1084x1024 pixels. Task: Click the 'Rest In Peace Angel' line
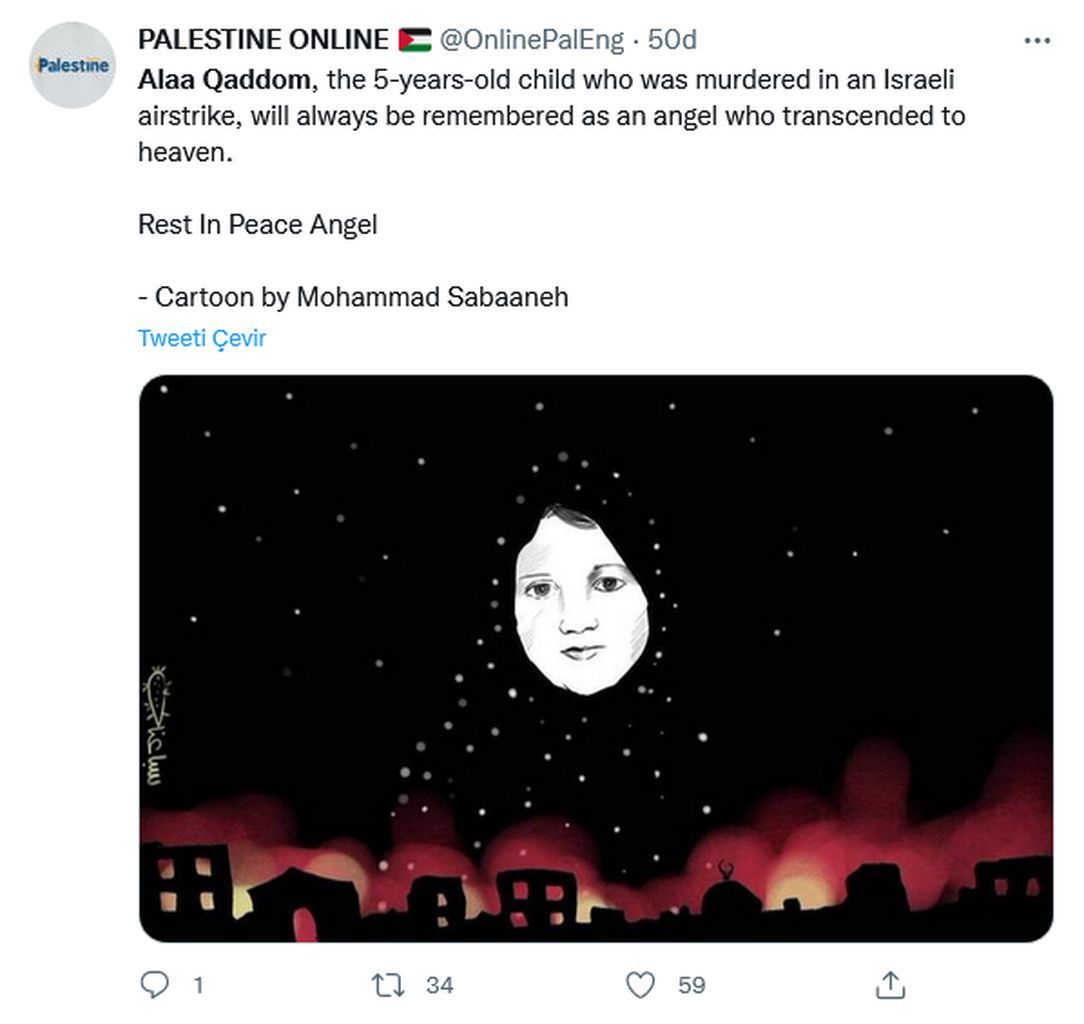(x=258, y=225)
